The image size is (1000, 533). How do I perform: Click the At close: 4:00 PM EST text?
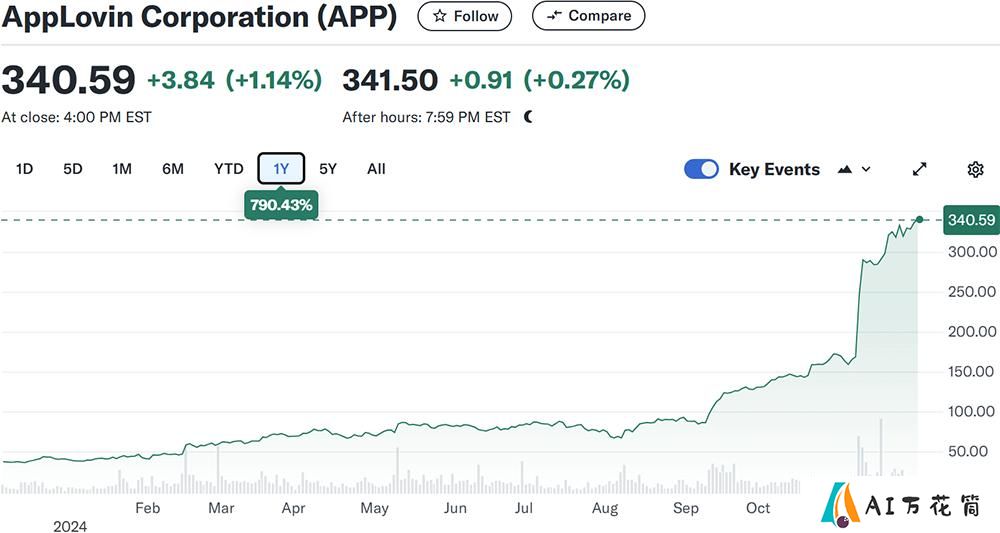click(x=77, y=117)
